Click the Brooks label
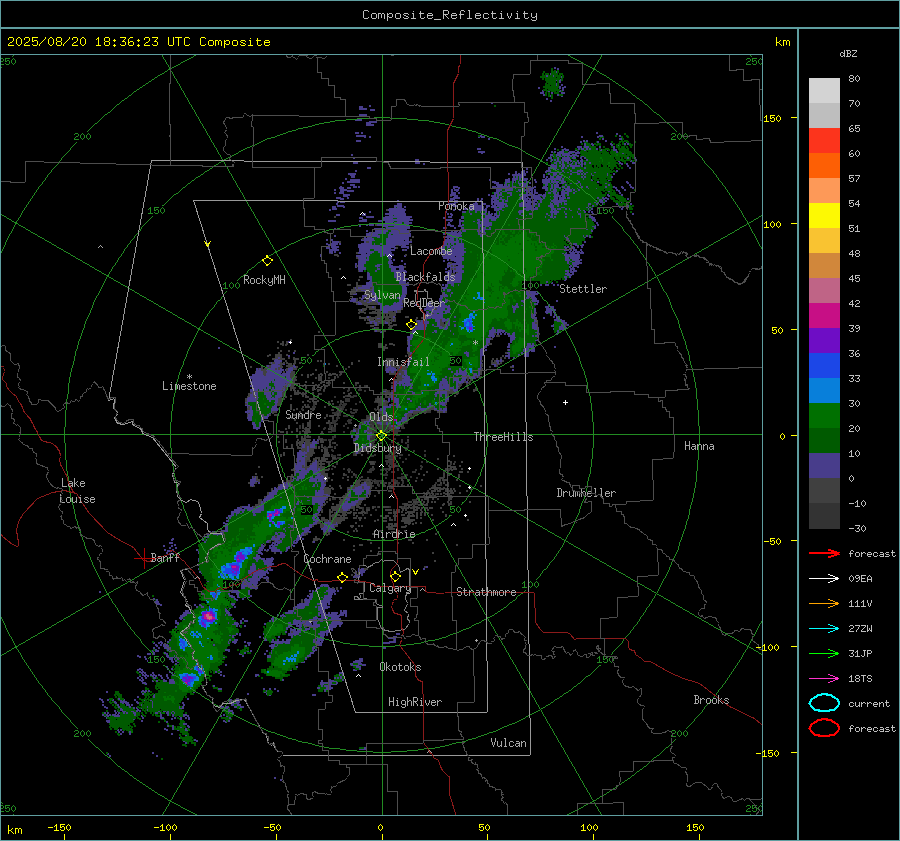This screenshot has height=841, width=900. click(x=711, y=700)
